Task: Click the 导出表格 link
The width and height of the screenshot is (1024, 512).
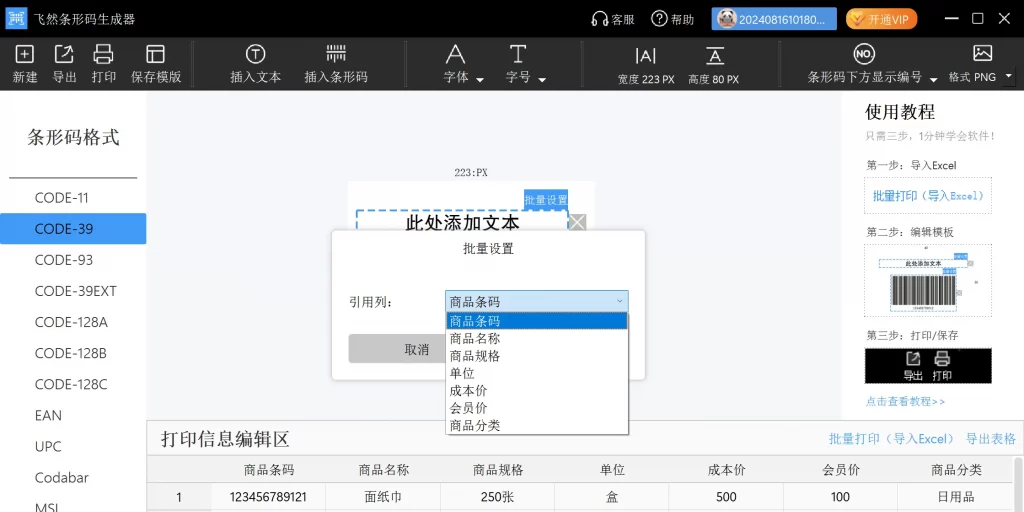Action: click(991, 439)
